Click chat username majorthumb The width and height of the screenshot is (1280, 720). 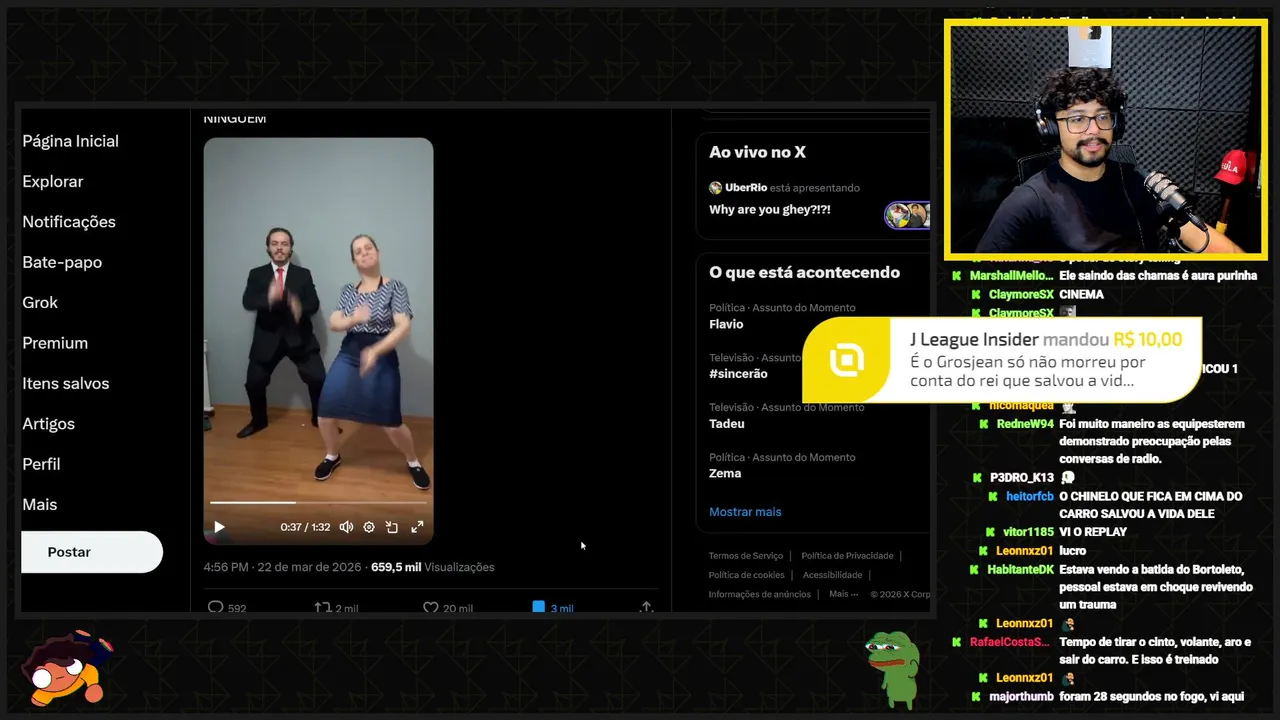click(x=1022, y=696)
